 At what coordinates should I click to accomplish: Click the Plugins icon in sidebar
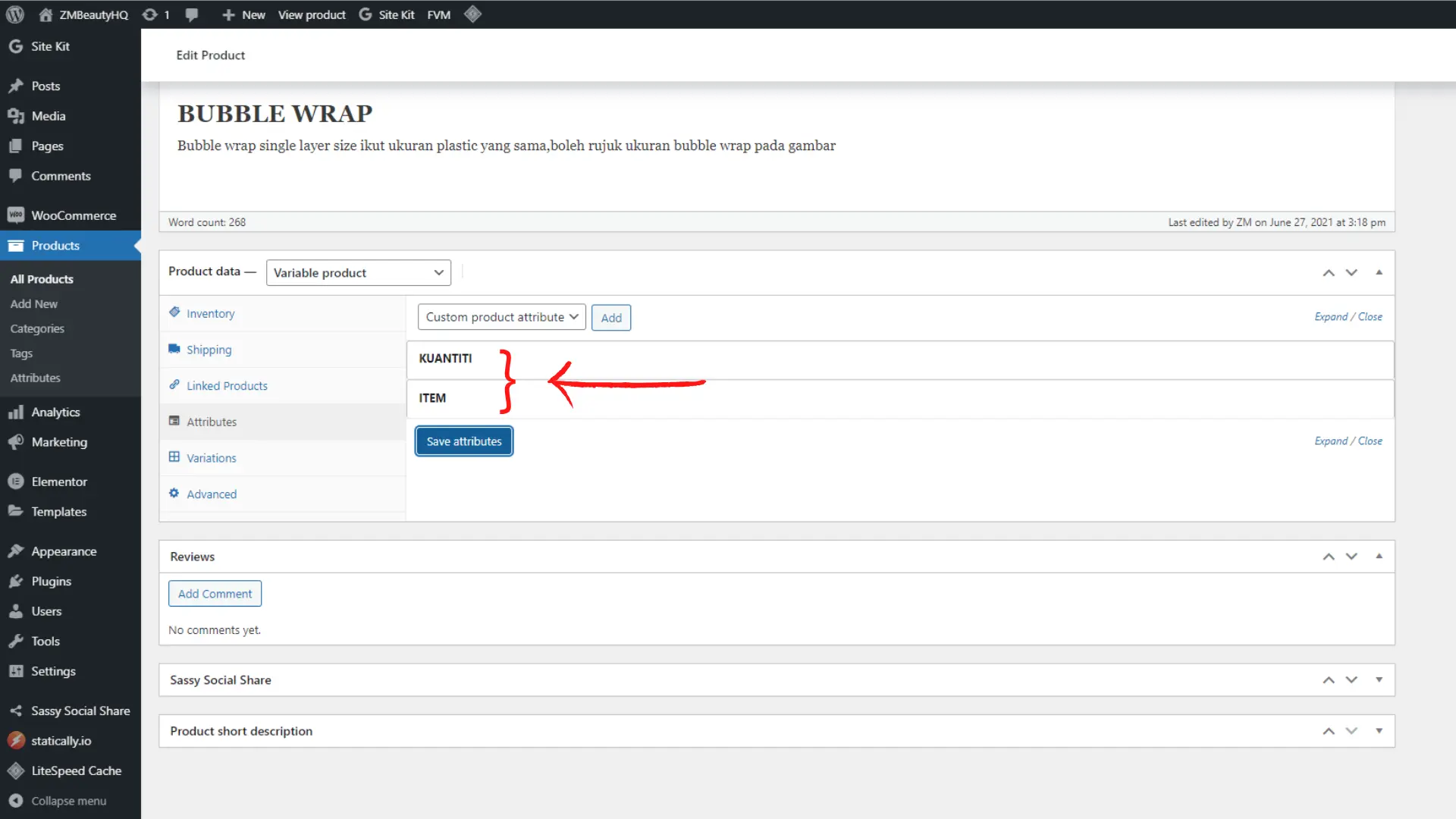(15, 581)
